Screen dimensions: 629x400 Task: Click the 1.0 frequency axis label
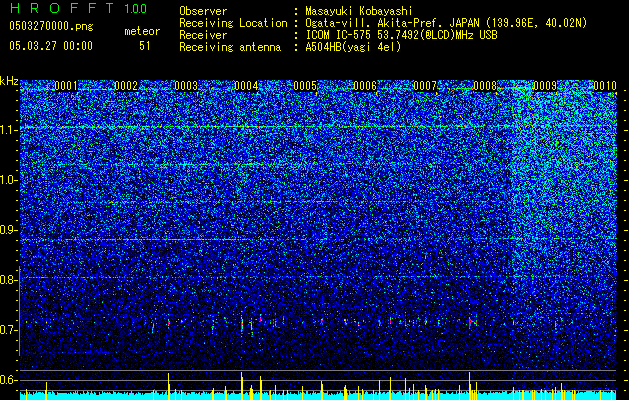click(8, 180)
